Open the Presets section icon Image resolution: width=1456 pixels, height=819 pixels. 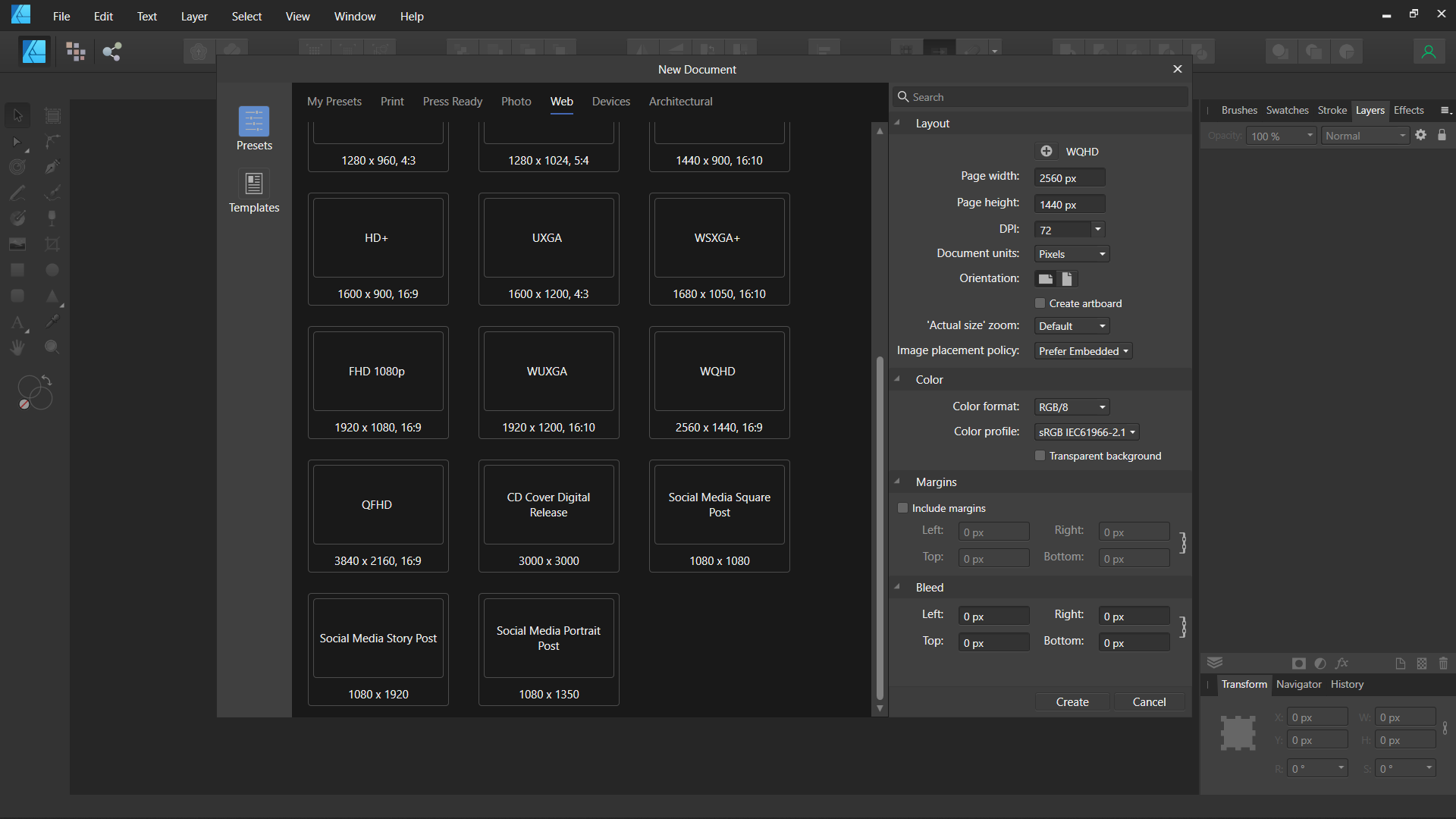coord(254,121)
